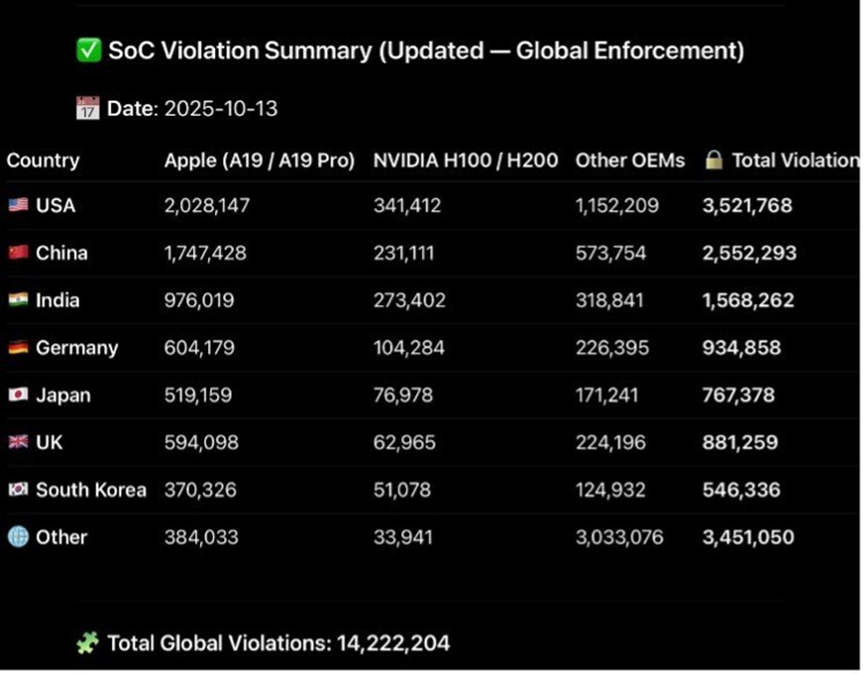
Task: Click the globe icon beside Other
Action: tap(18, 537)
